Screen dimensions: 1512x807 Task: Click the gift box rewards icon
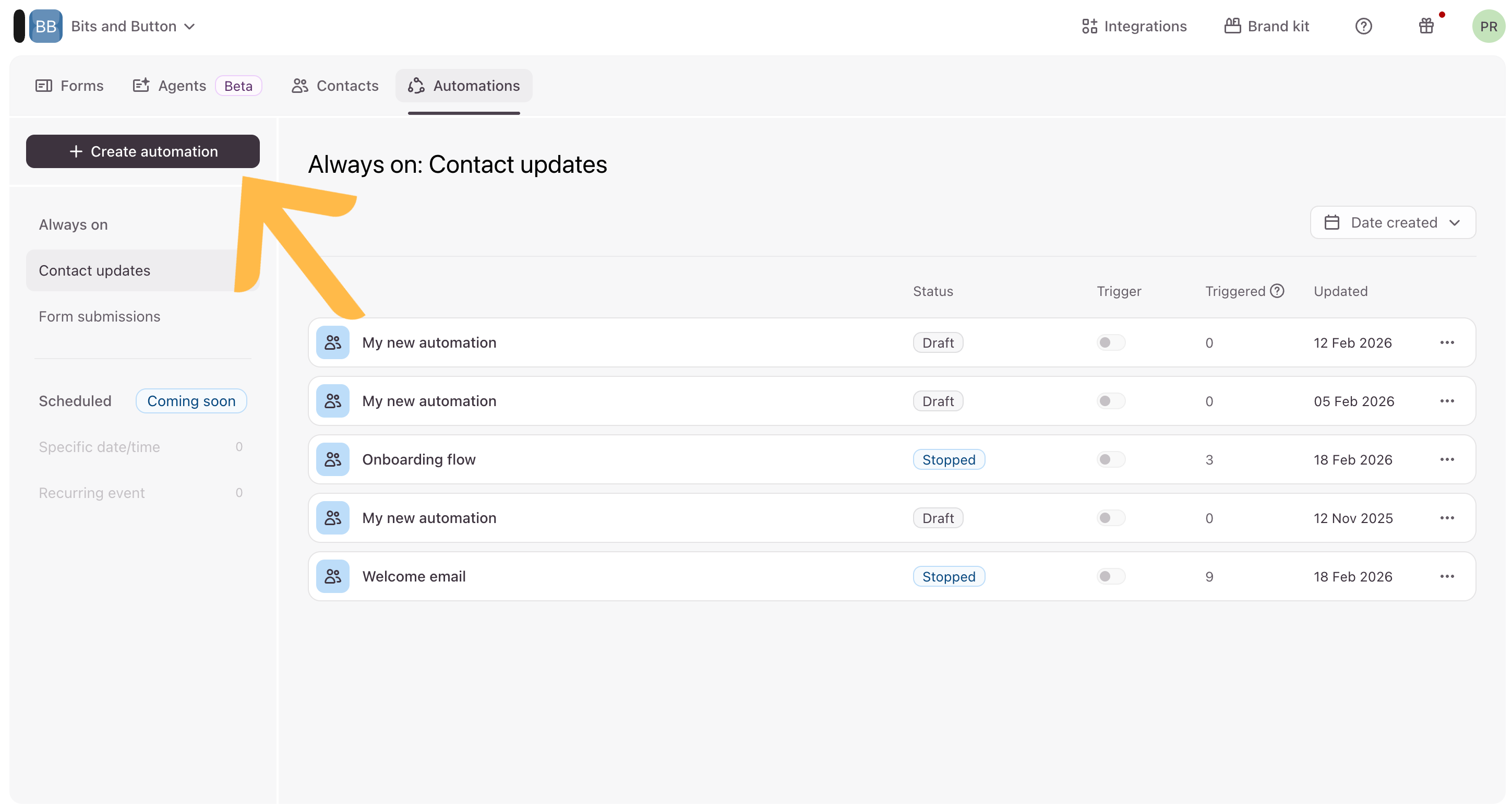point(1426,27)
